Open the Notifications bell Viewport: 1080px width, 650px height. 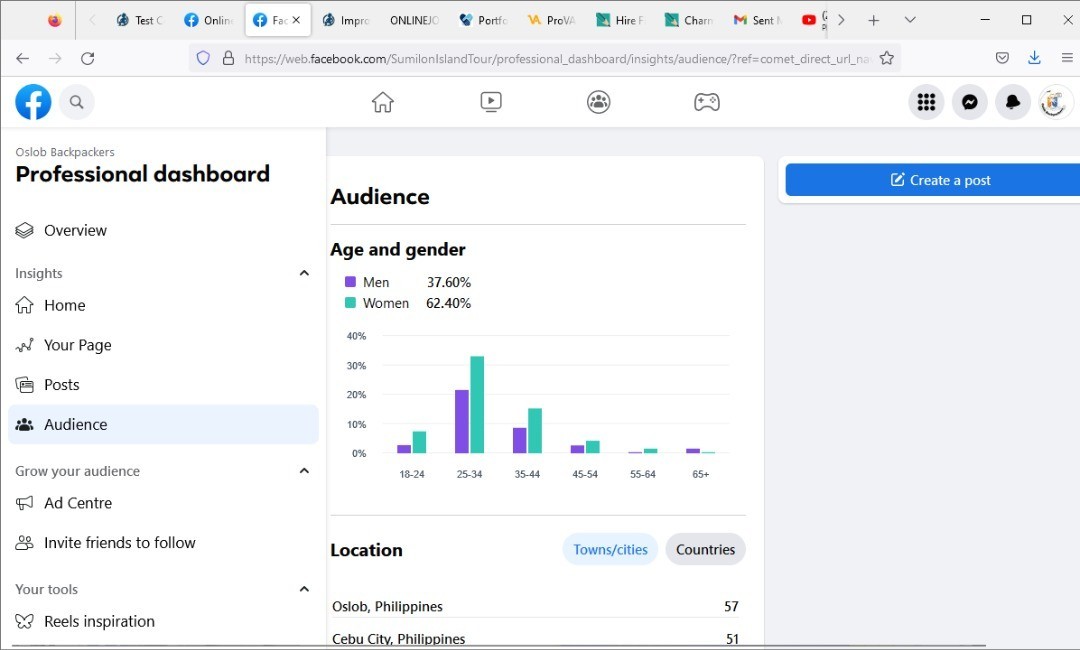[1013, 102]
